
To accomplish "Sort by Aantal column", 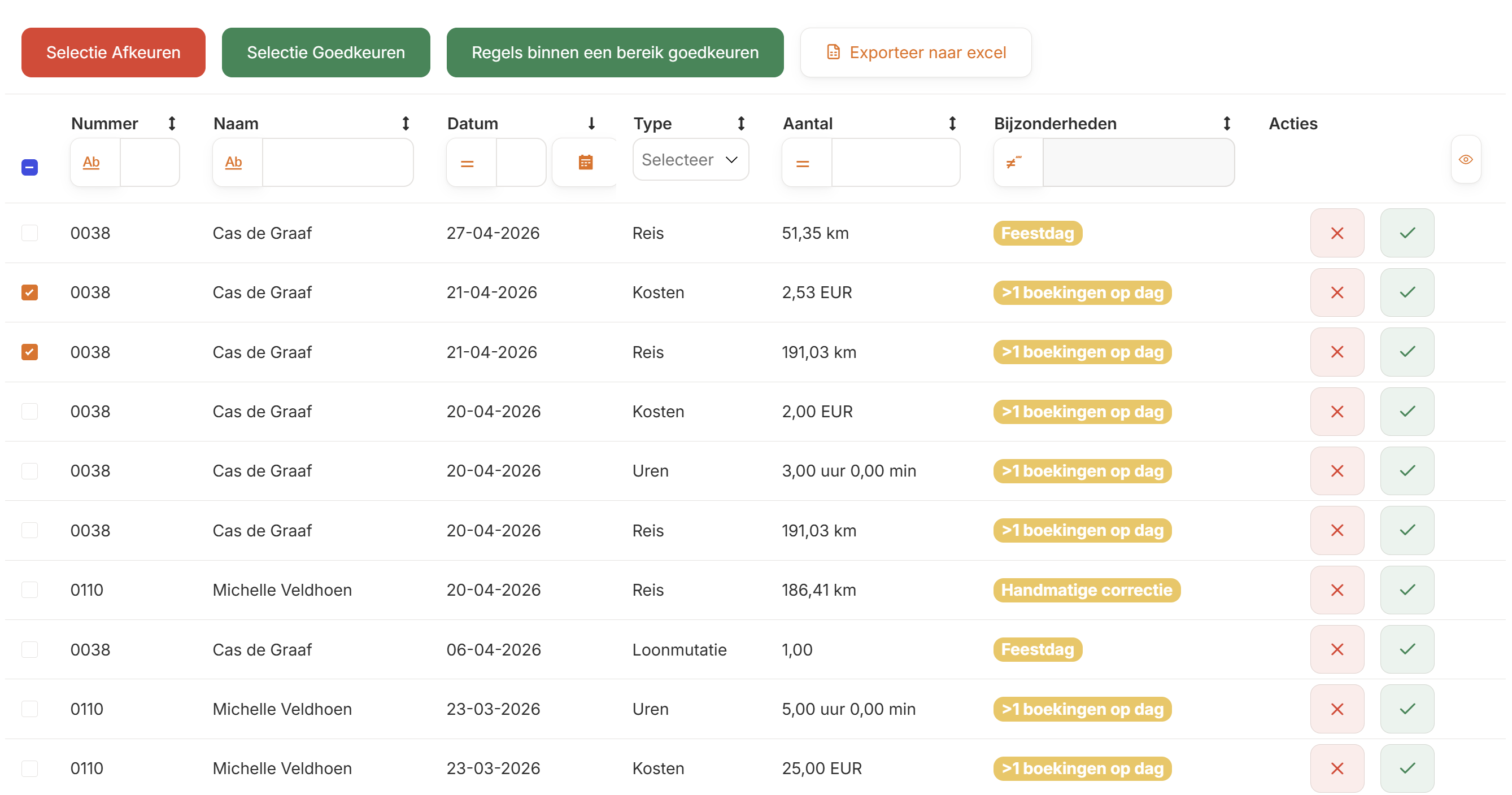I will coord(952,123).
